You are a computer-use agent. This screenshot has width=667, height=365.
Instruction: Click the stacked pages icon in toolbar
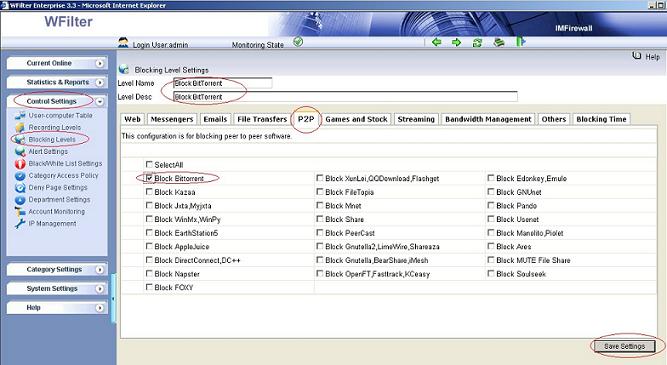point(499,43)
